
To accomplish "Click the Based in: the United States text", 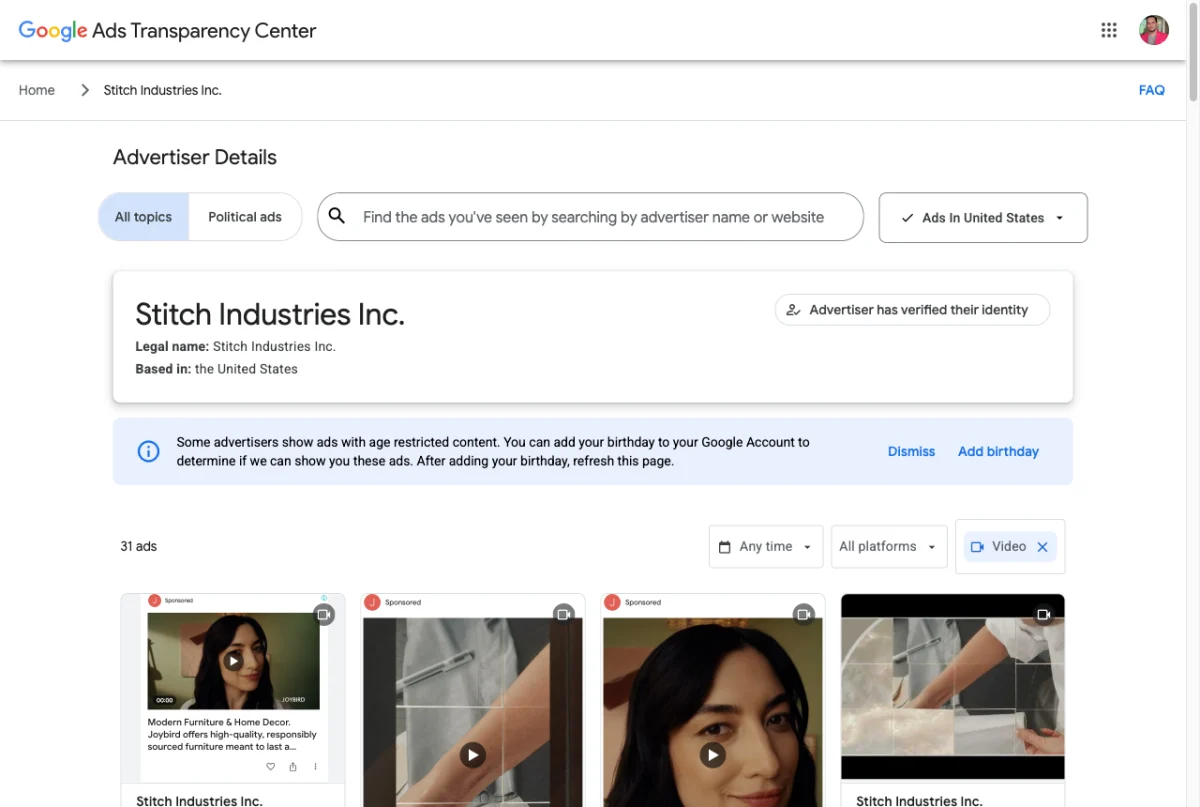I will (217, 369).
